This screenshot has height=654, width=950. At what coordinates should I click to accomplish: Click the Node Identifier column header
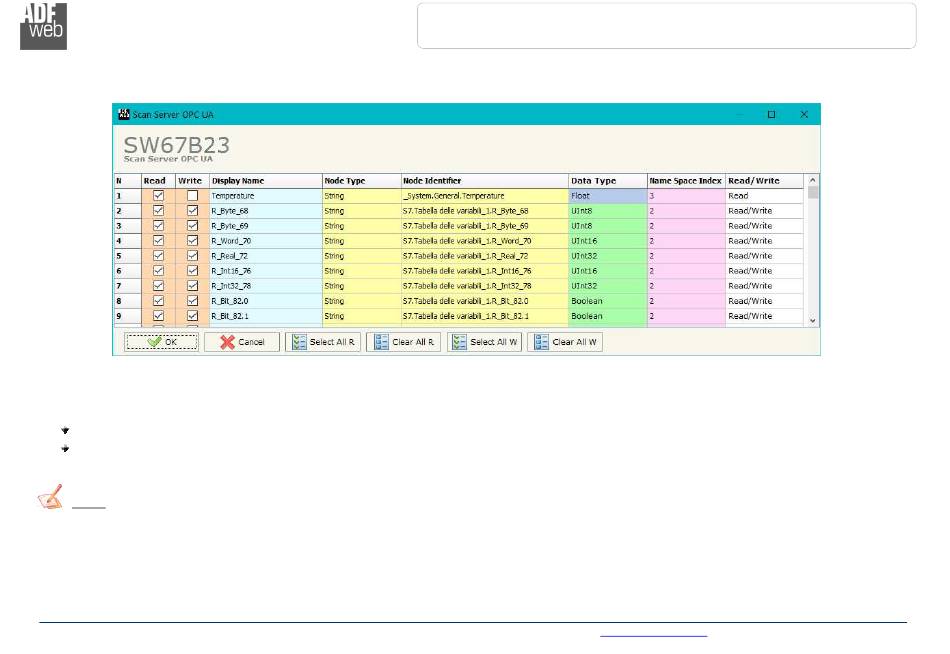[x=484, y=181]
